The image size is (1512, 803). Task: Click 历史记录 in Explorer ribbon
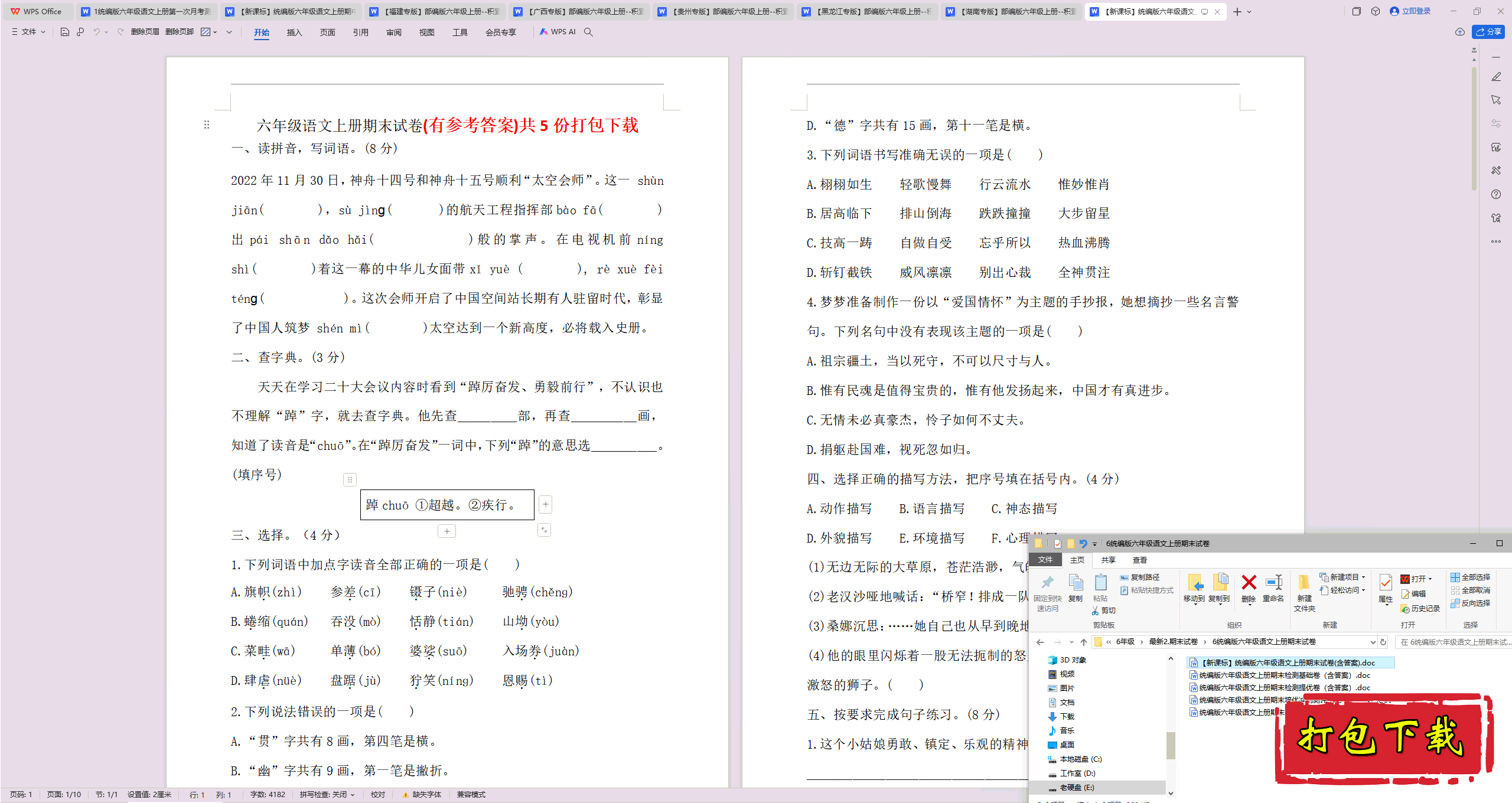pos(1420,608)
